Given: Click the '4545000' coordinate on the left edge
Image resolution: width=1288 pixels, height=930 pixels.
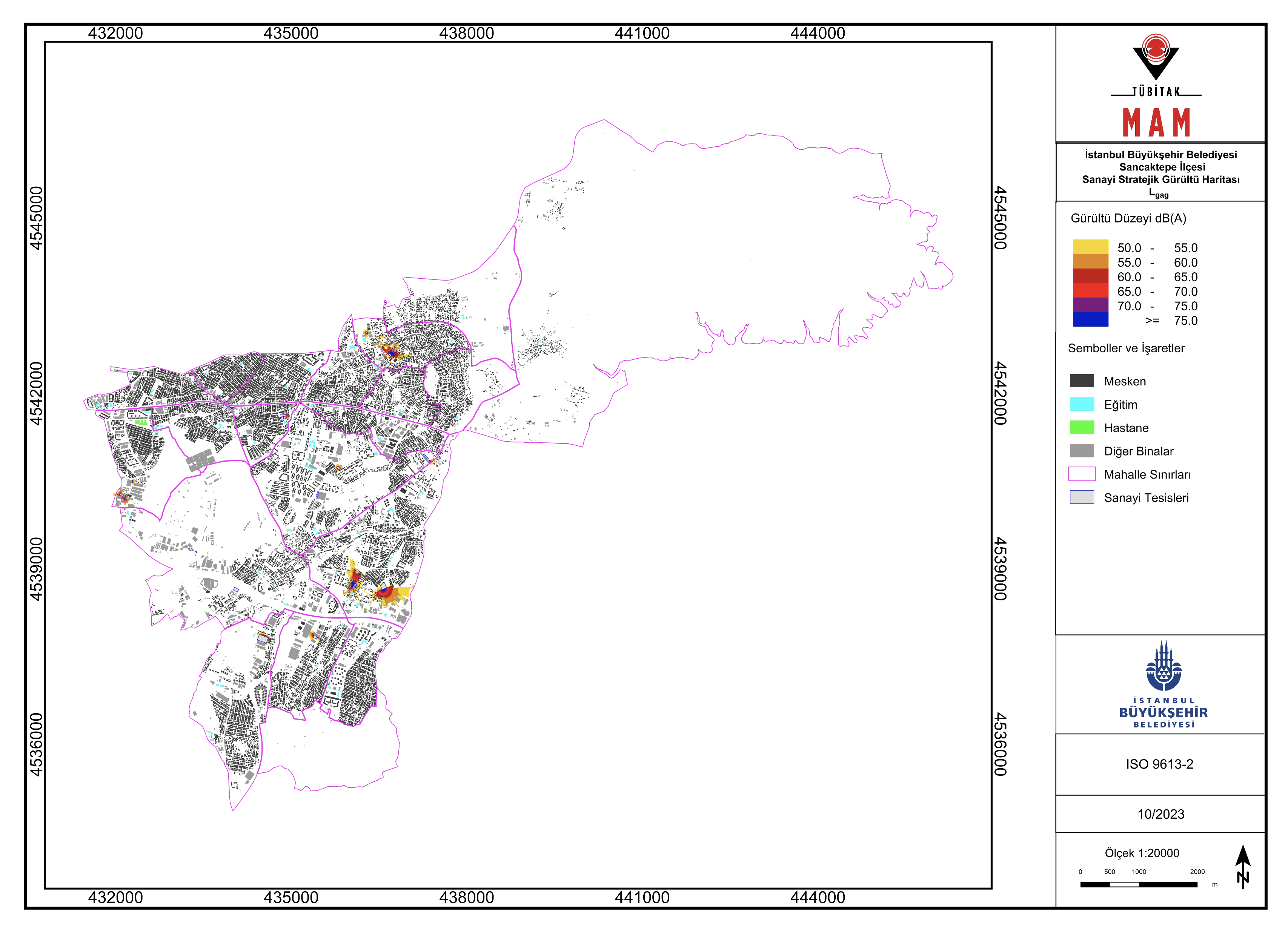Looking at the screenshot, I should tap(36, 218).
